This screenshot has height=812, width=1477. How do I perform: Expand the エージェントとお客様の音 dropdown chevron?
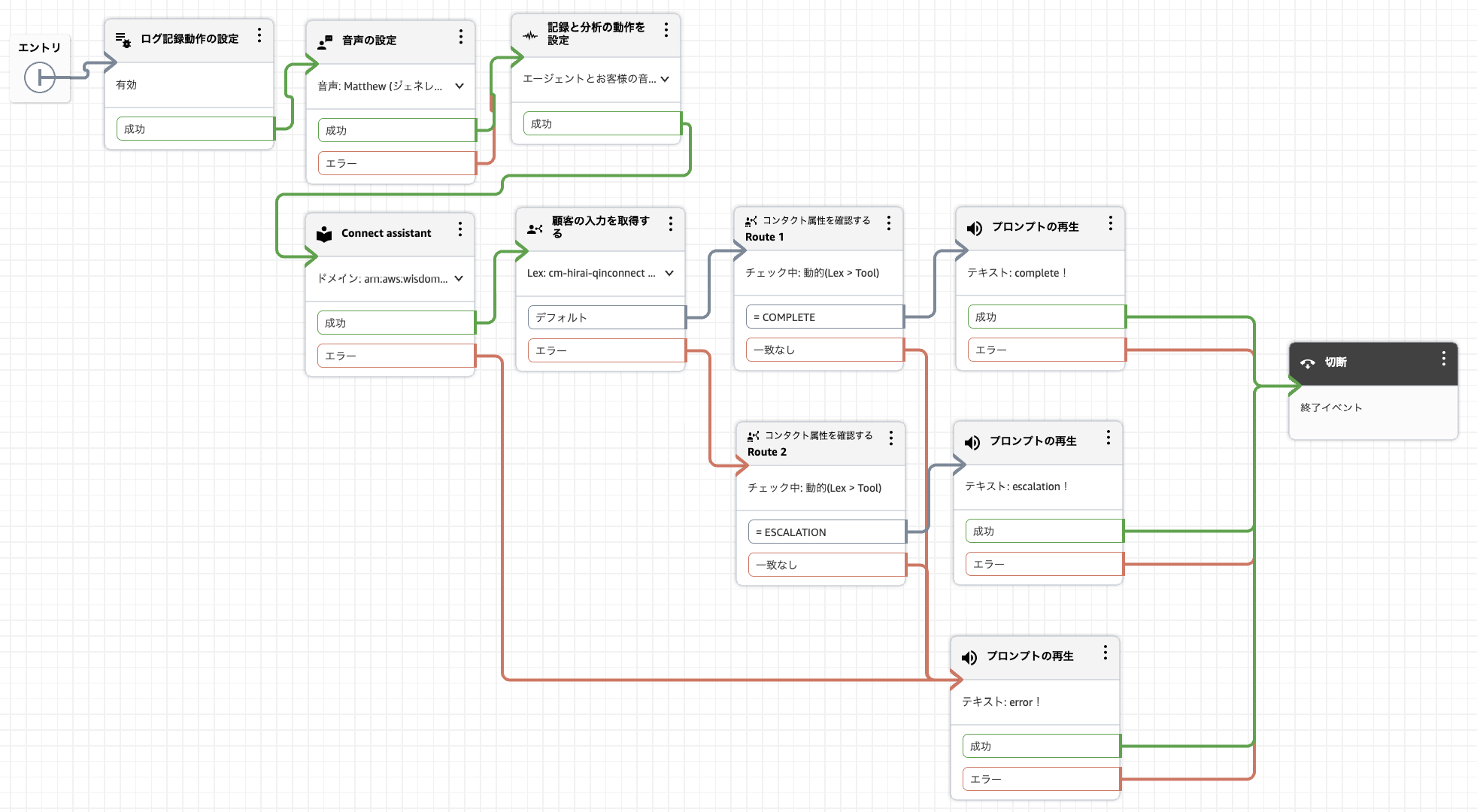[x=665, y=79]
